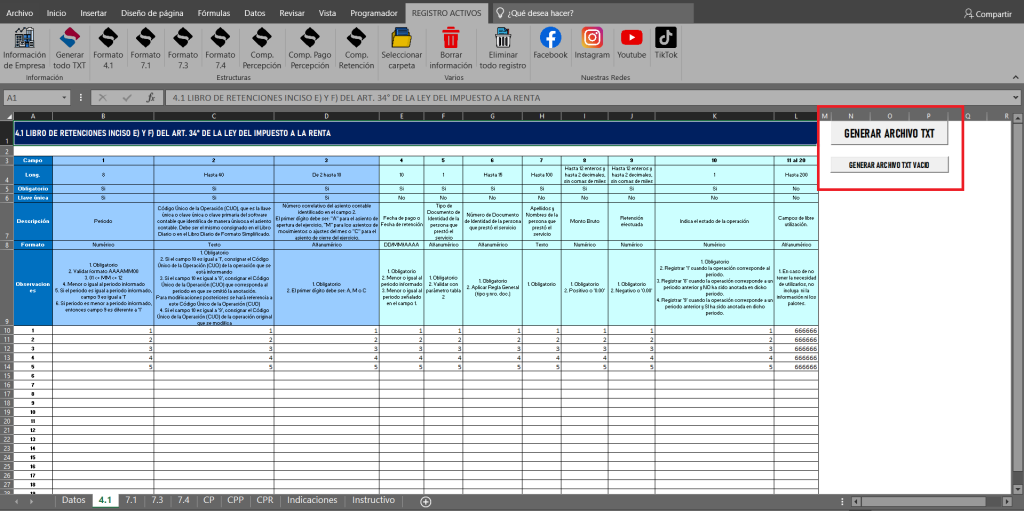Open Youtube link icon
Image resolution: width=1024 pixels, height=511 pixels.
coord(632,43)
